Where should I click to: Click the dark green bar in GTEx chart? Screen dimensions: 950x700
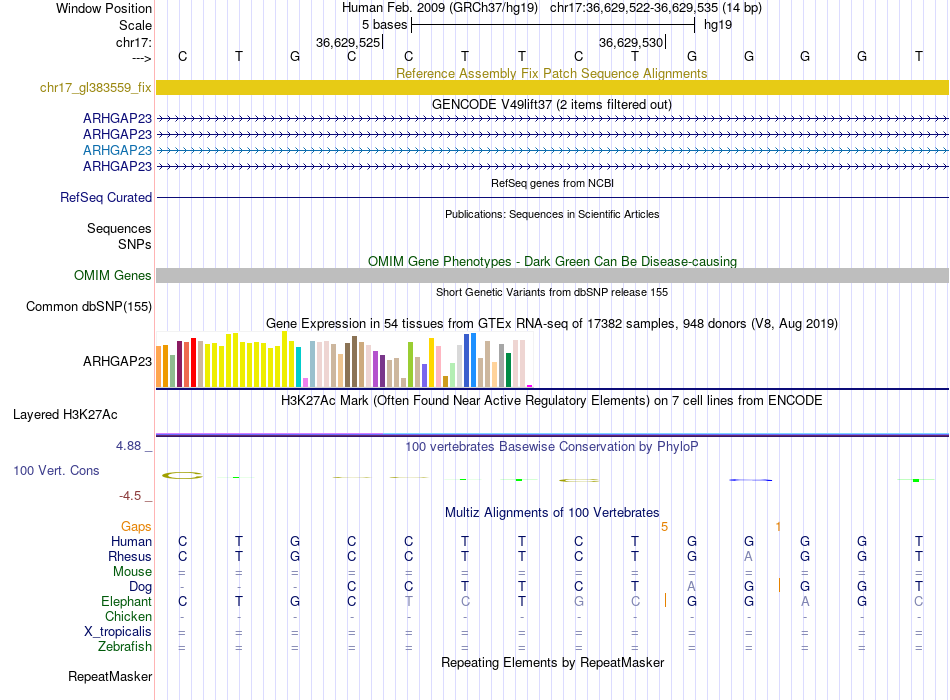point(508,370)
